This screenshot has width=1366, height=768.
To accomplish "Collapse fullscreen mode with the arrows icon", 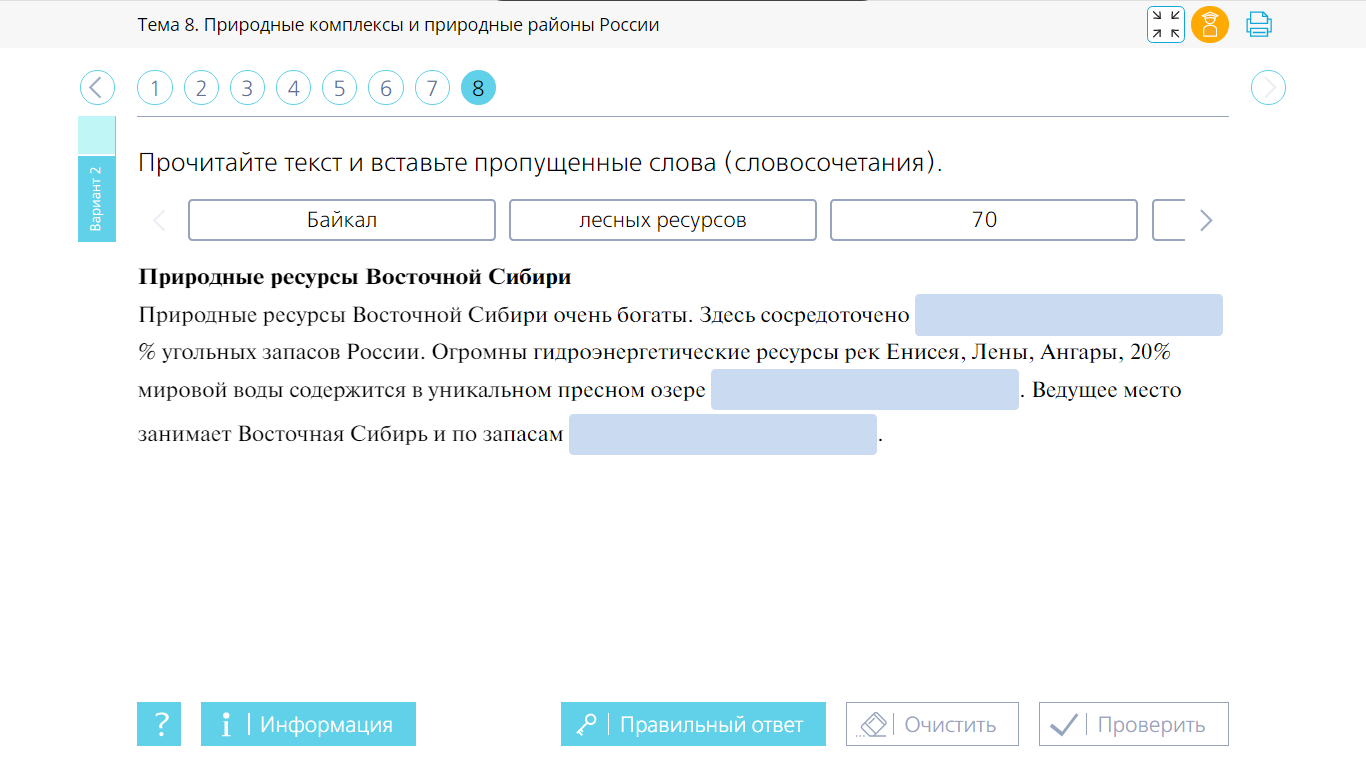I will click(1166, 25).
